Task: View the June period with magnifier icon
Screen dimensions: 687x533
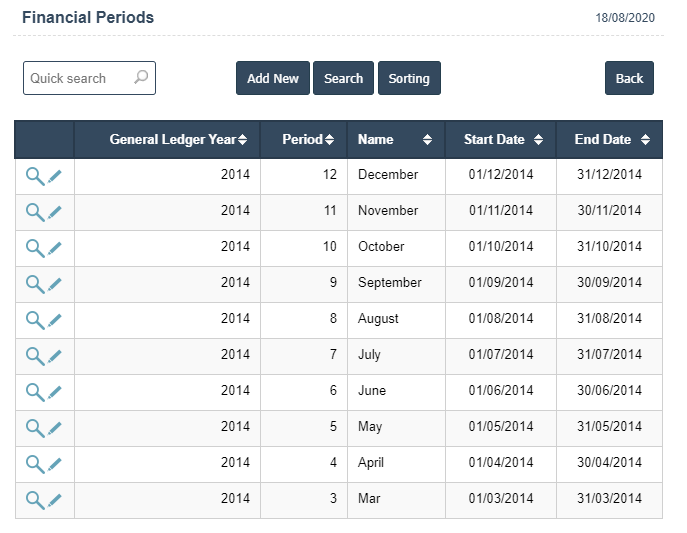Action: [x=34, y=392]
